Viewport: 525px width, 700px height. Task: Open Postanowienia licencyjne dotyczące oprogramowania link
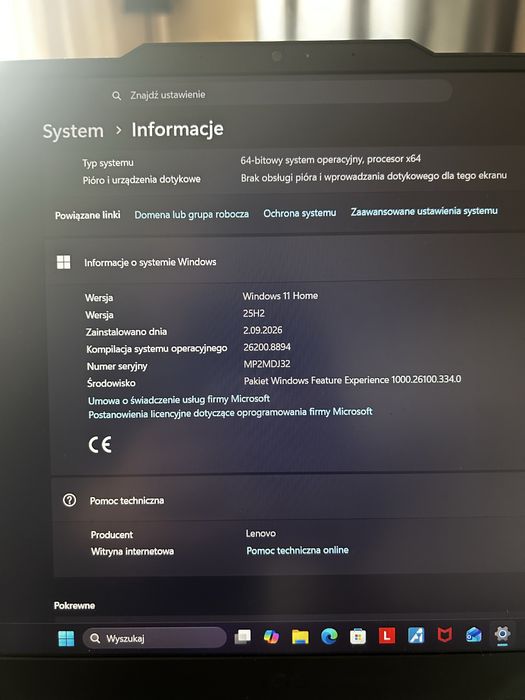pyautogui.click(x=230, y=413)
